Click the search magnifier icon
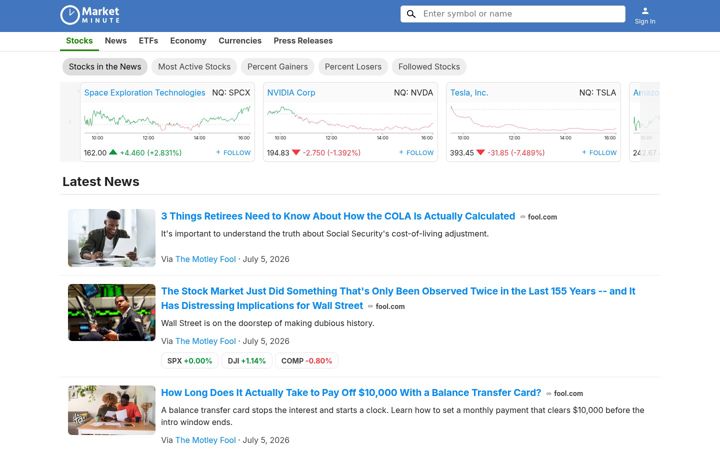 411,14
